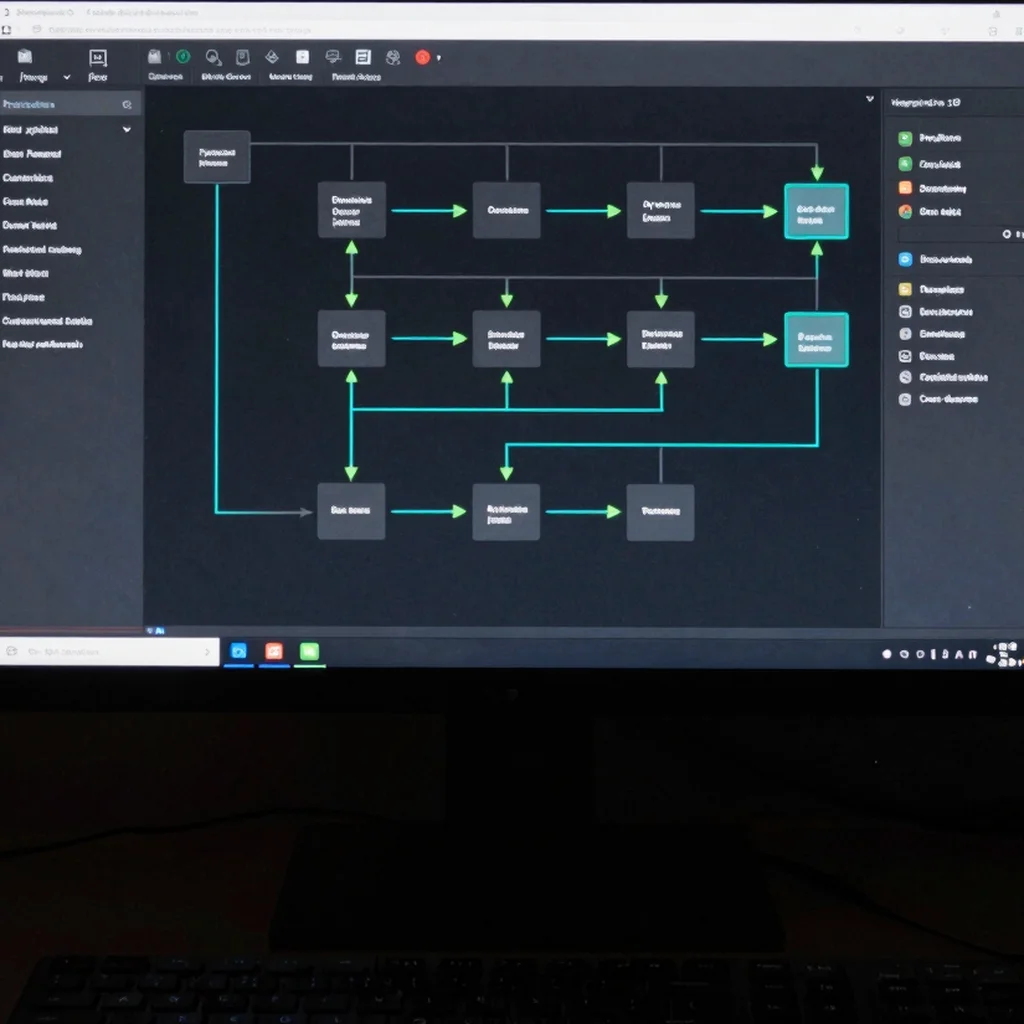
Task: Click the yellow square icon in the right panel
Action: pyautogui.click(x=905, y=289)
